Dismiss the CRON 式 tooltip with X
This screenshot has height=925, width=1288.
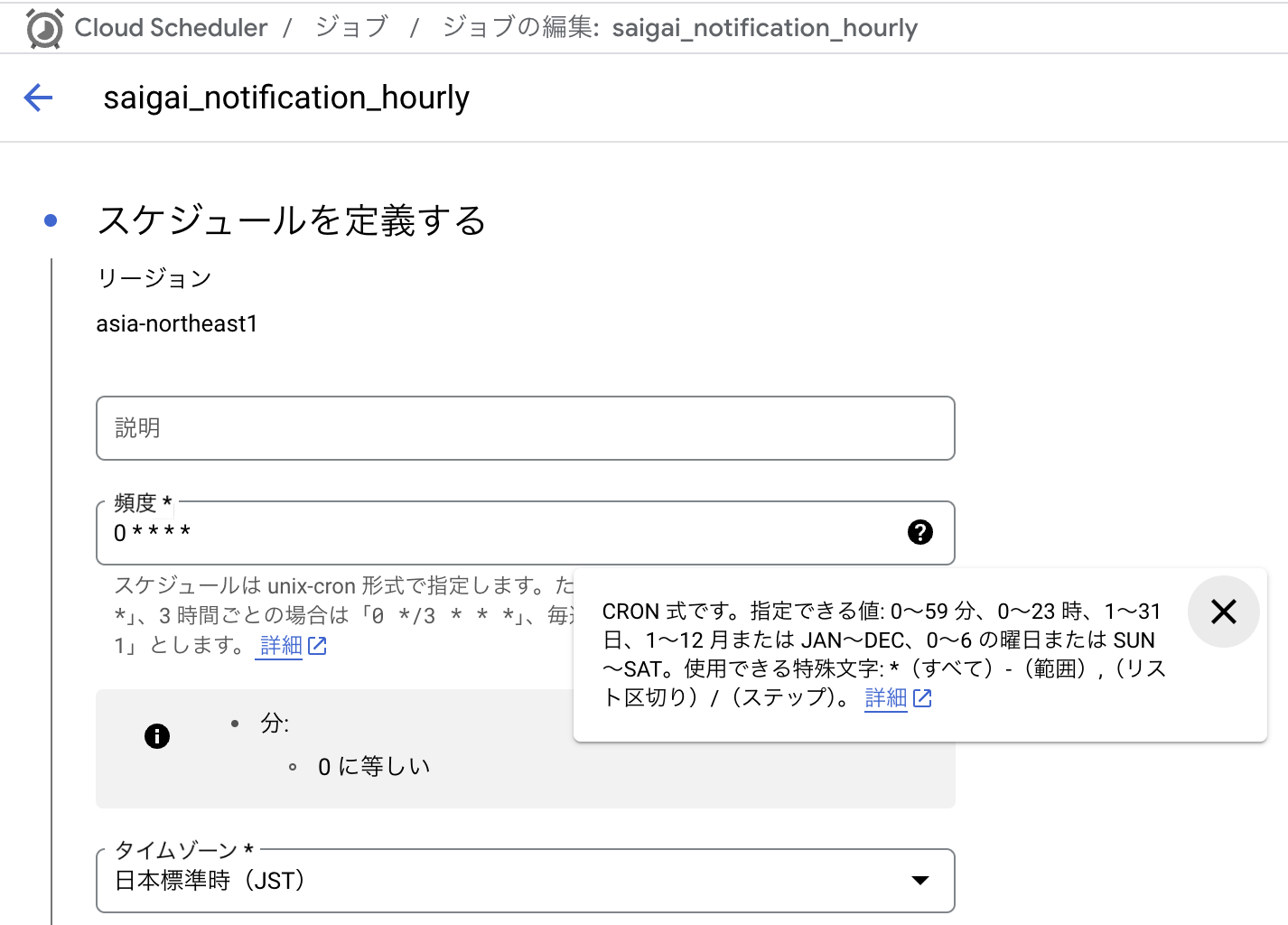point(1223,612)
